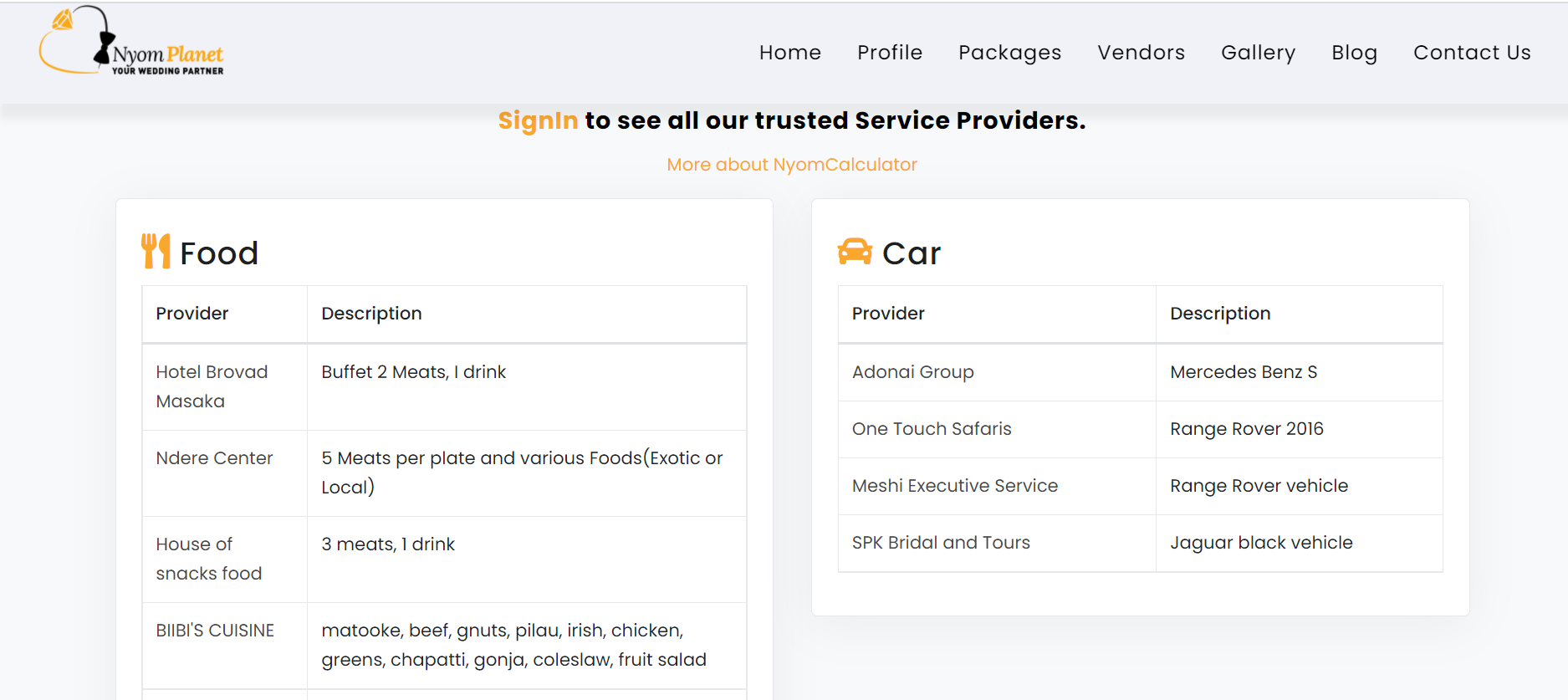
Task: Click the orange Car icon
Action: coord(855,252)
